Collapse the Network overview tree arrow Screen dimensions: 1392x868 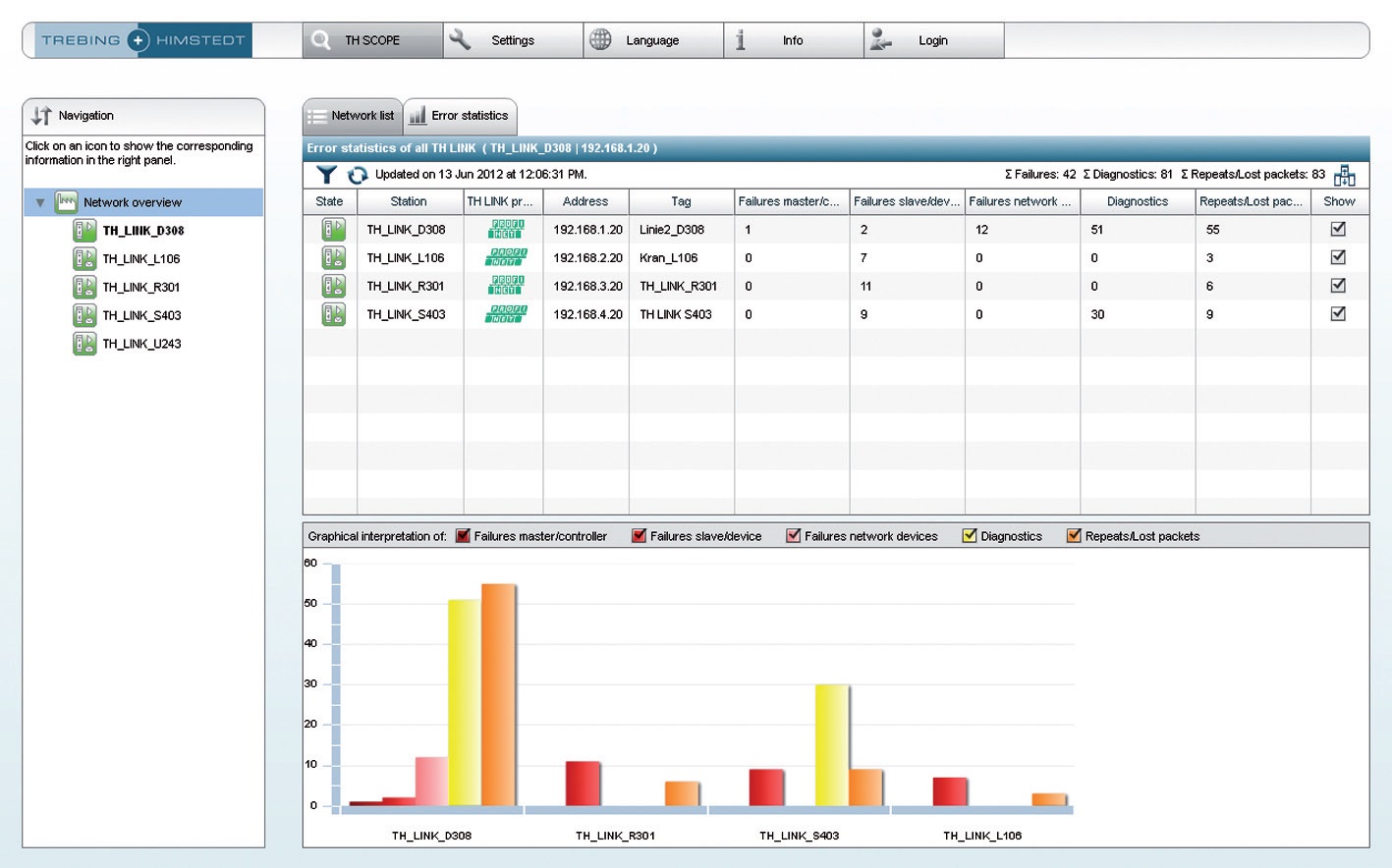click(40, 203)
